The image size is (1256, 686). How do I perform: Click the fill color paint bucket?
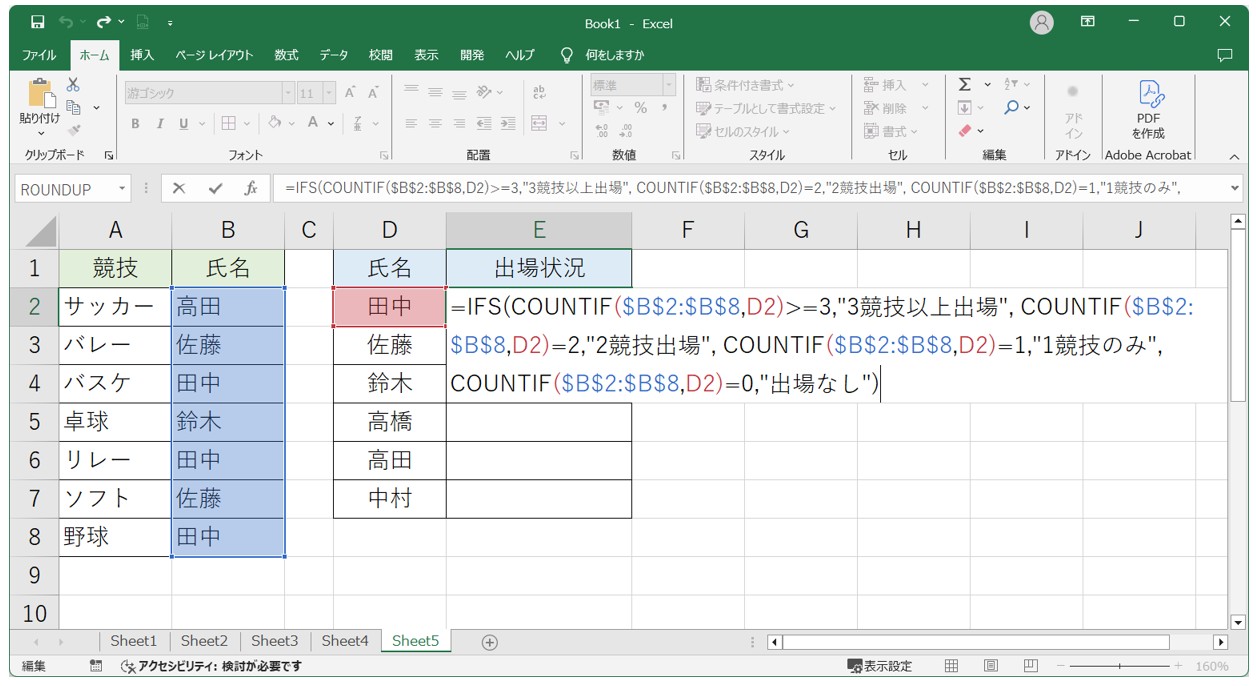275,123
